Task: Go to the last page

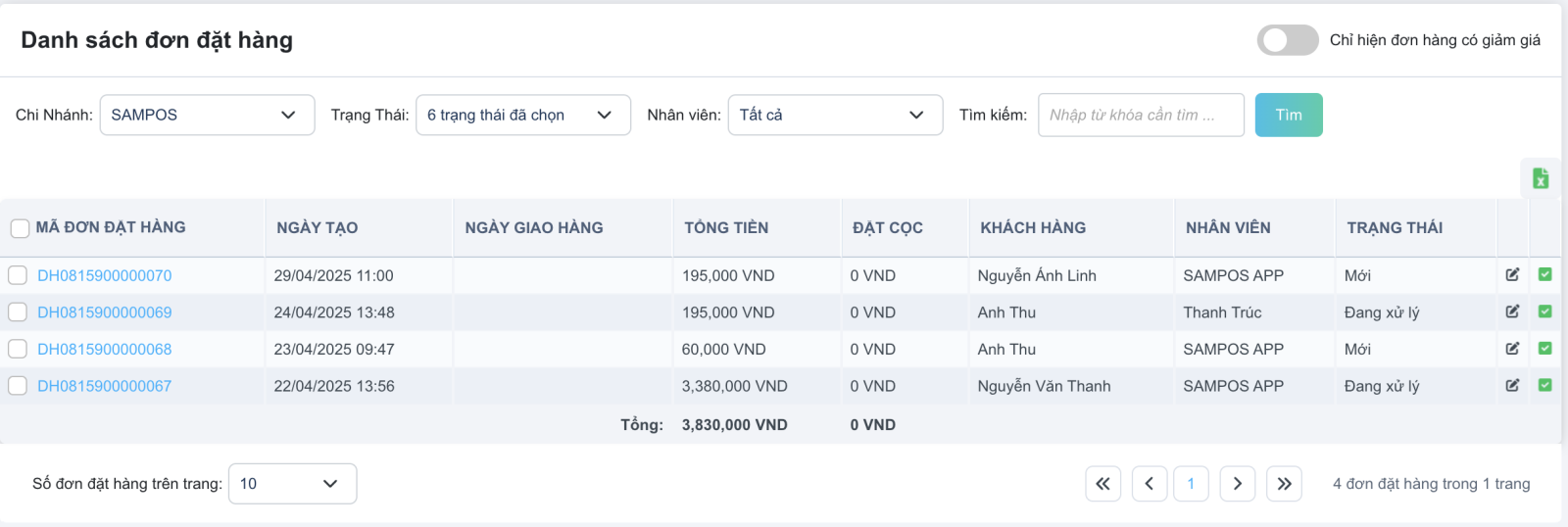Action: [1284, 483]
